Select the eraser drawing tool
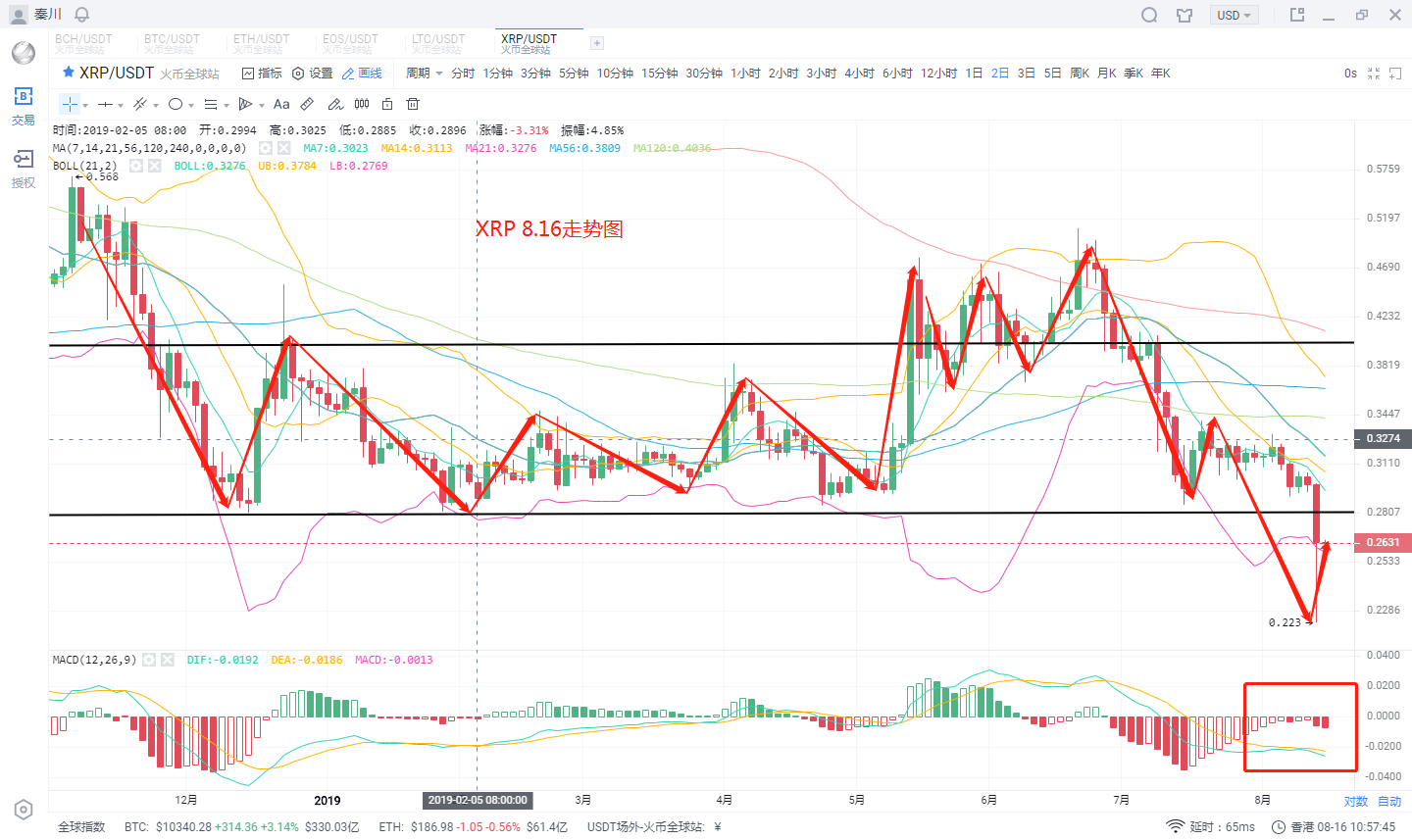The height and width of the screenshot is (840, 1412). click(335, 104)
